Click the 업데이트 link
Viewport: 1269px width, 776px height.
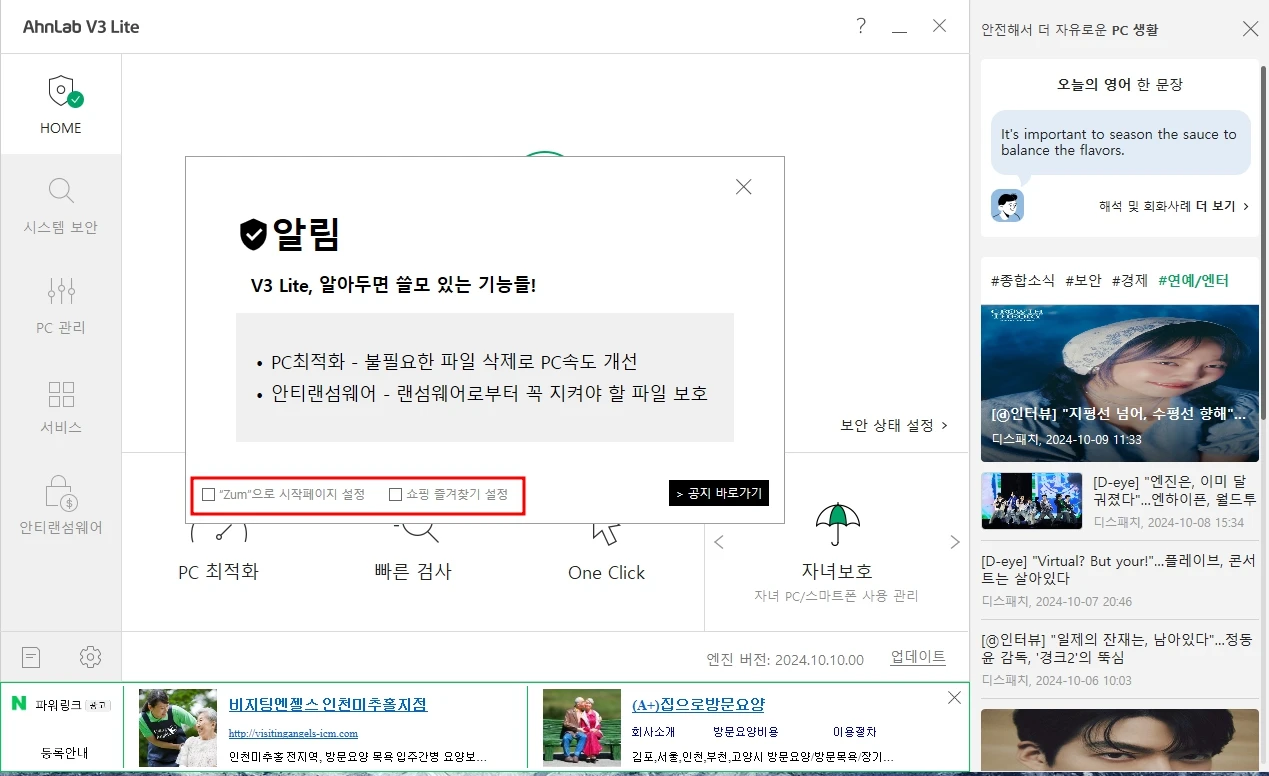(918, 657)
